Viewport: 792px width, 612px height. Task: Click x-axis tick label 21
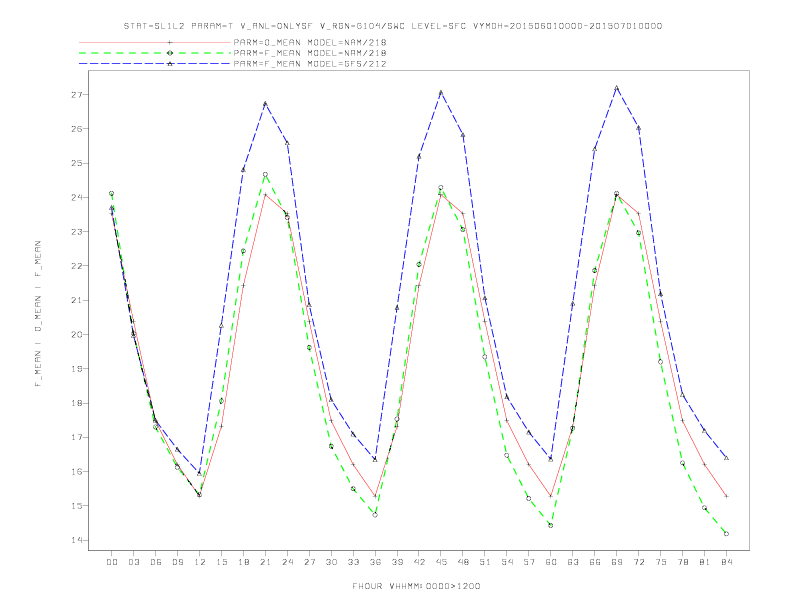(265, 562)
